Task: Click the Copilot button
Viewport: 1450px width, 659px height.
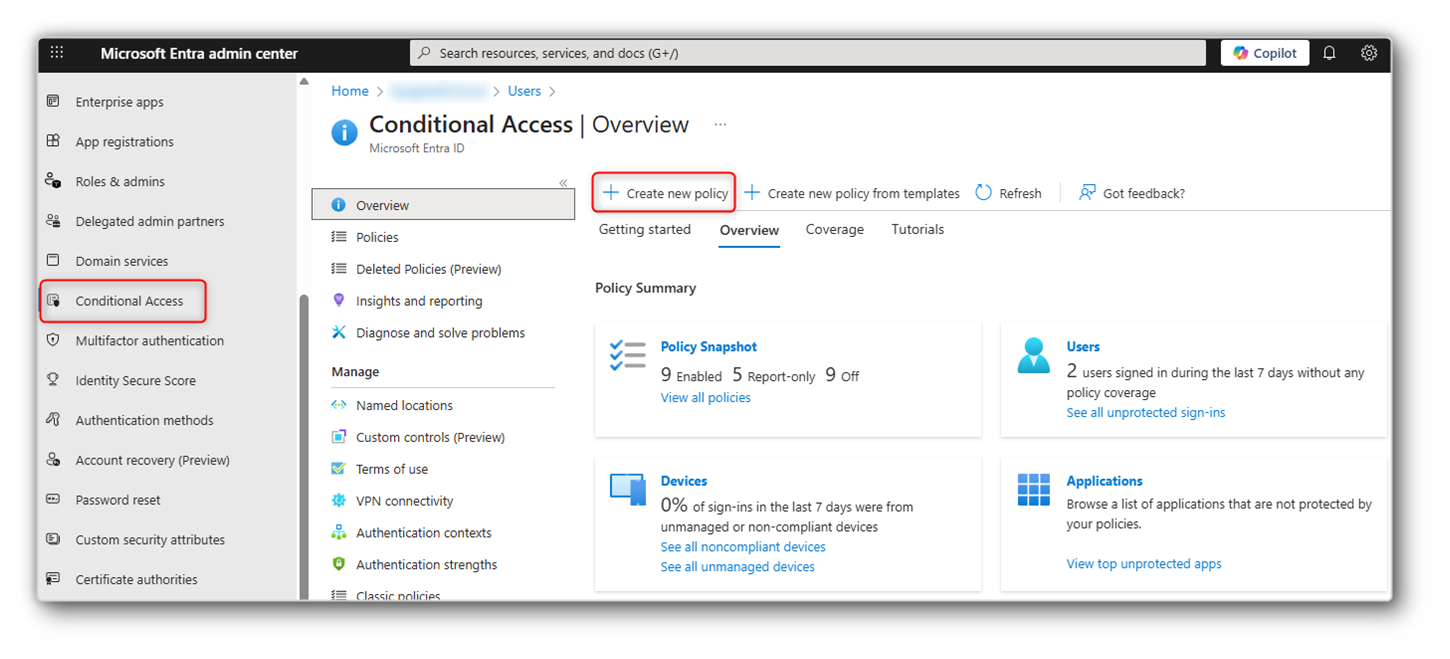Action: click(x=1265, y=53)
